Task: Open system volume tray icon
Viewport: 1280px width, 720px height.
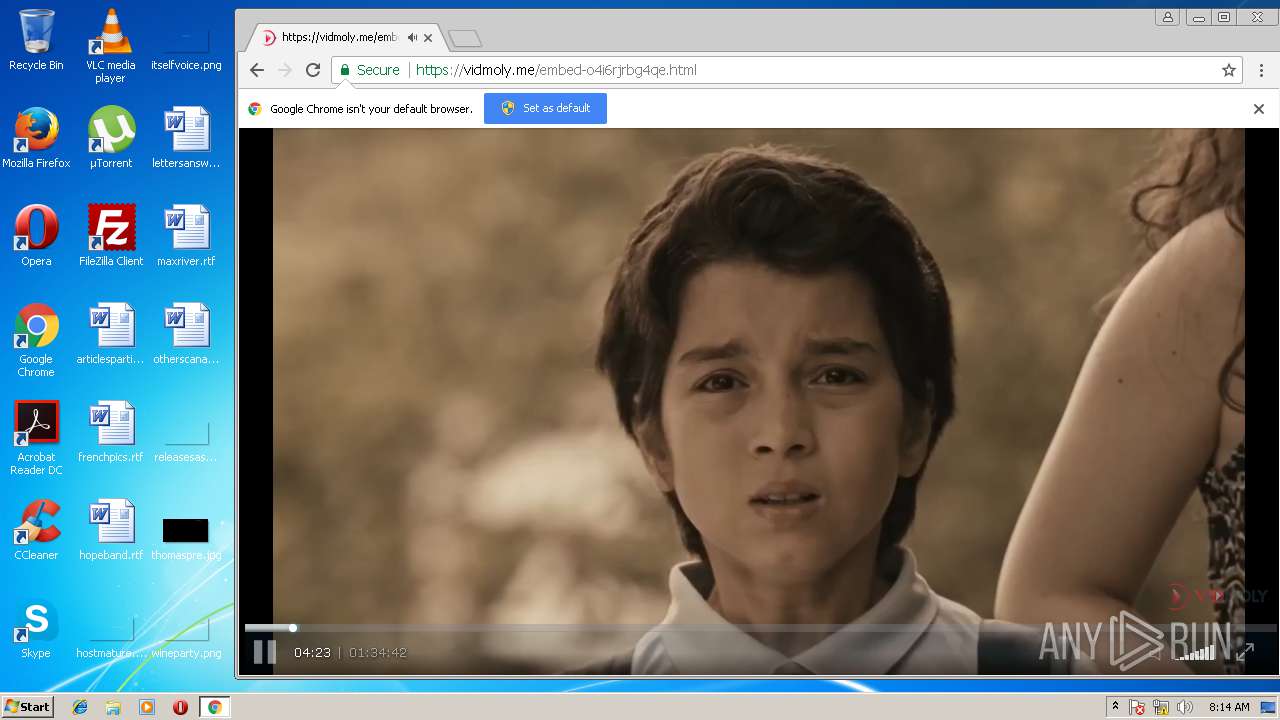Action: [x=1185, y=707]
